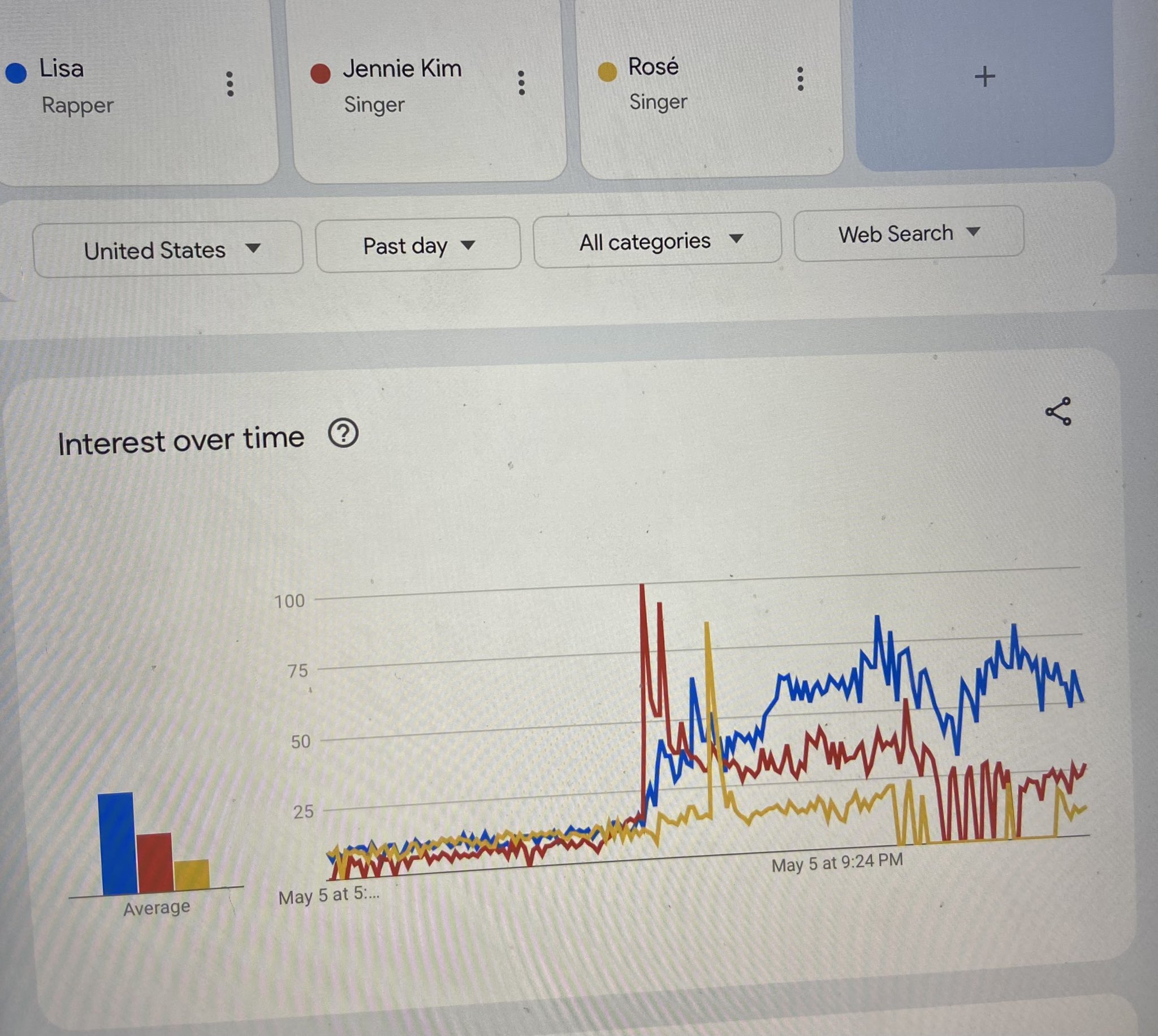This screenshot has height=1036, width=1158.
Task: Expand the United States region dropdown
Action: click(x=167, y=249)
